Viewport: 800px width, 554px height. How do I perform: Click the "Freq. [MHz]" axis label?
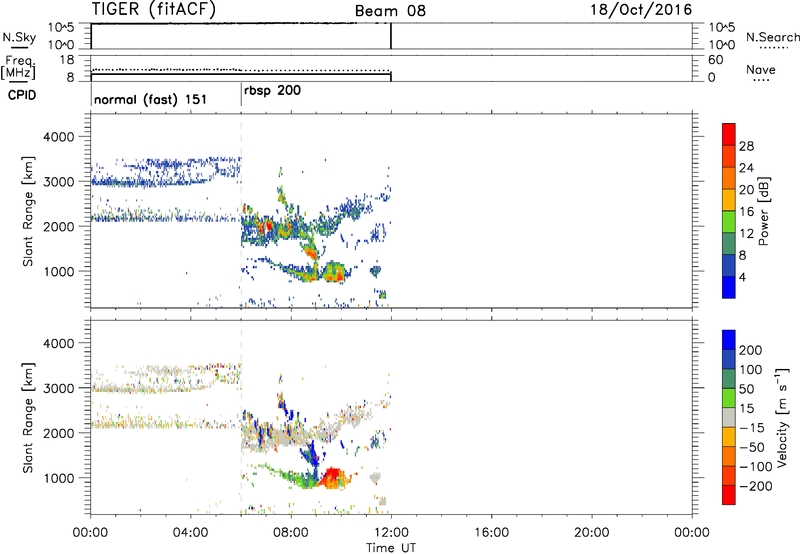[18, 67]
